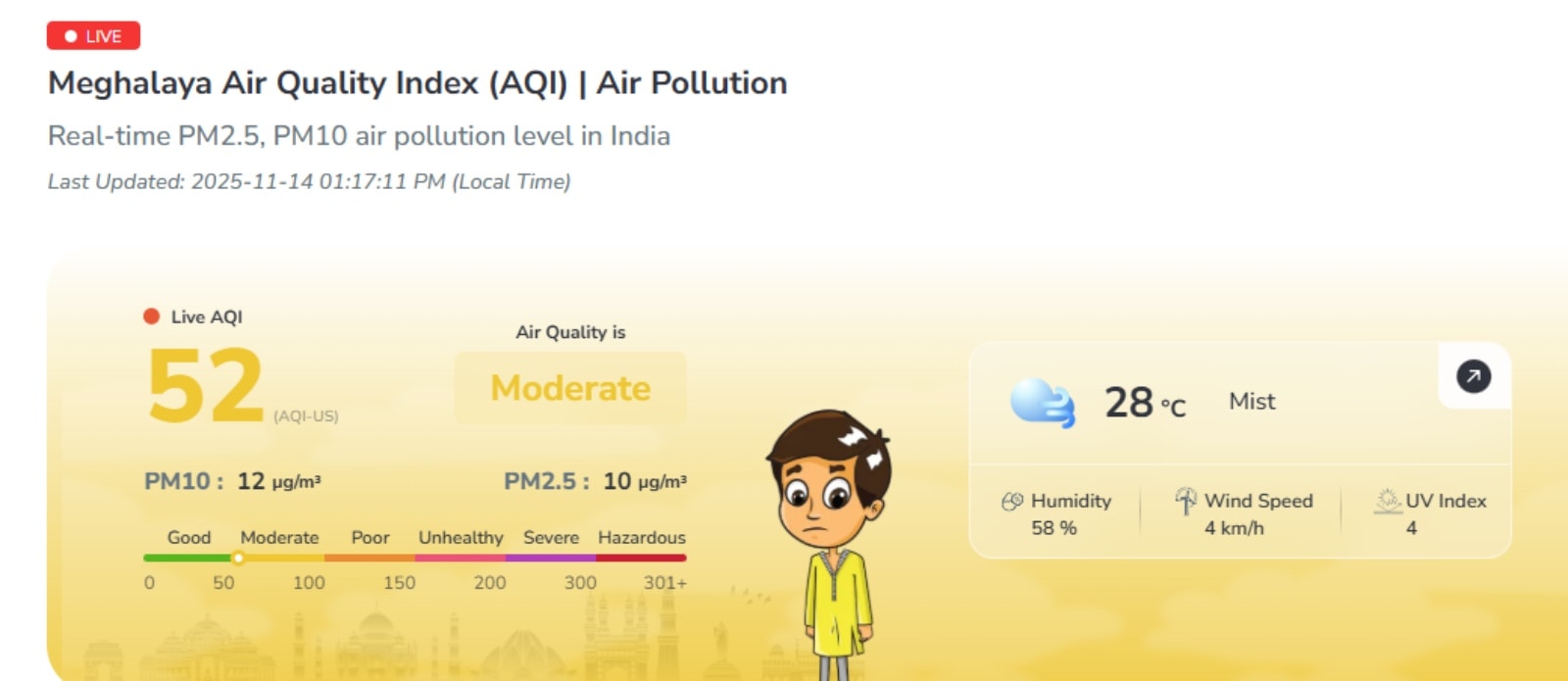Click the red LIVE badge
The width and height of the screenshot is (1568, 681).
[x=93, y=36]
